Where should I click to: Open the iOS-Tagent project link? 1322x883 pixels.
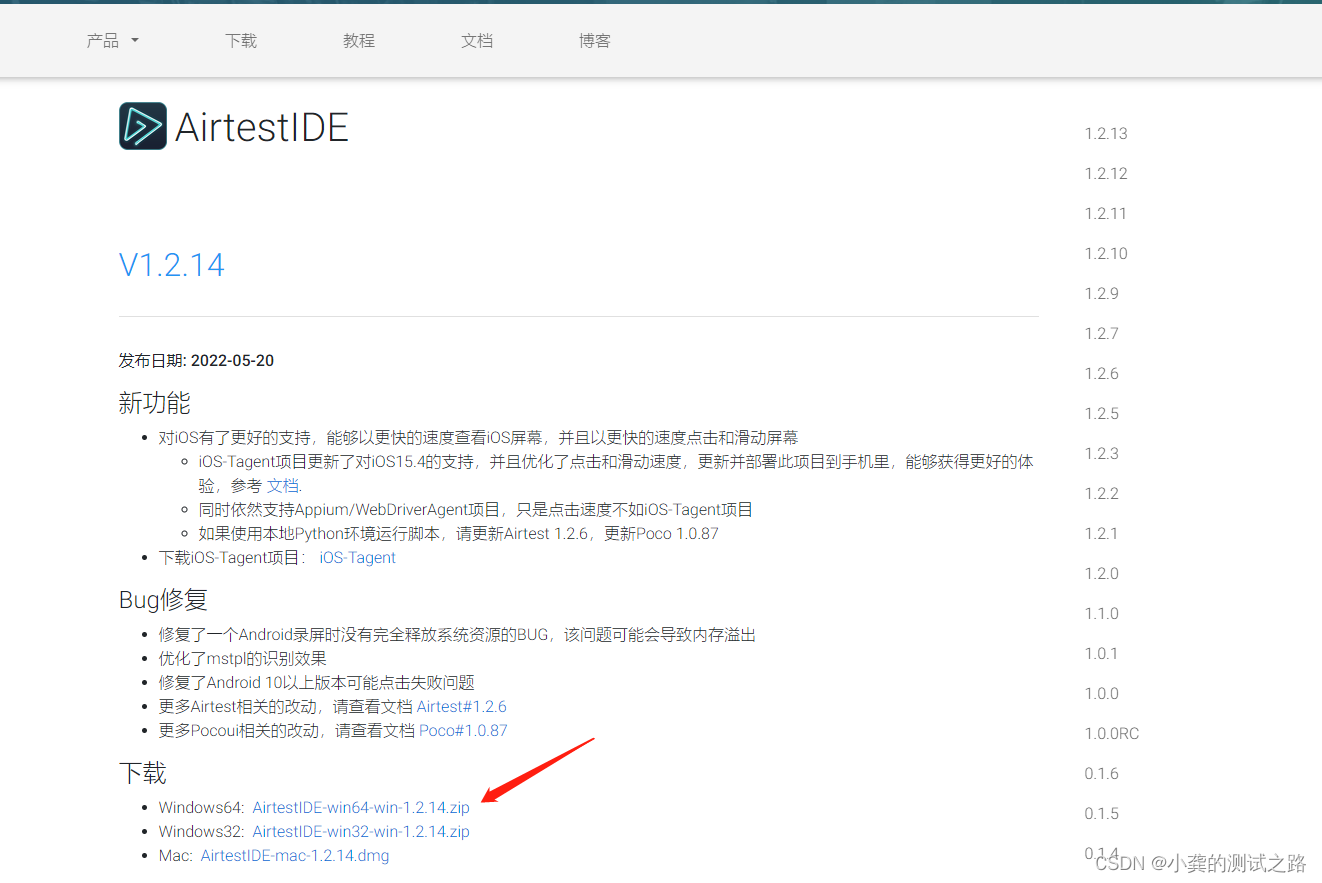[358, 558]
